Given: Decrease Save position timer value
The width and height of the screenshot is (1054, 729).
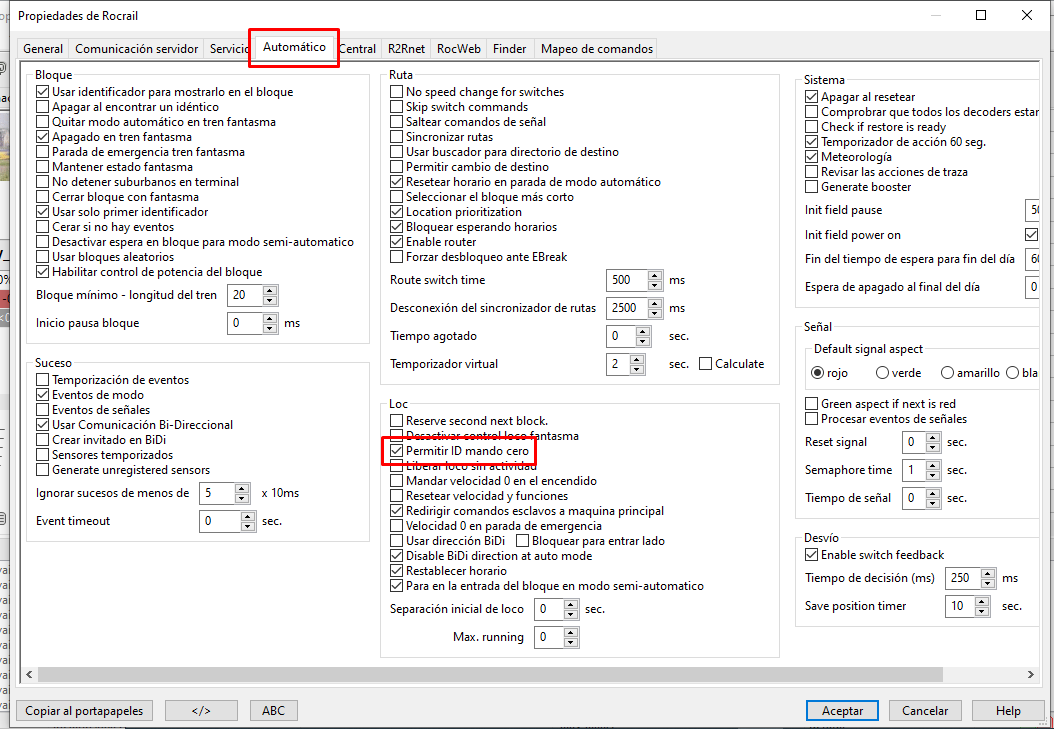Looking at the screenshot, I should [982, 611].
